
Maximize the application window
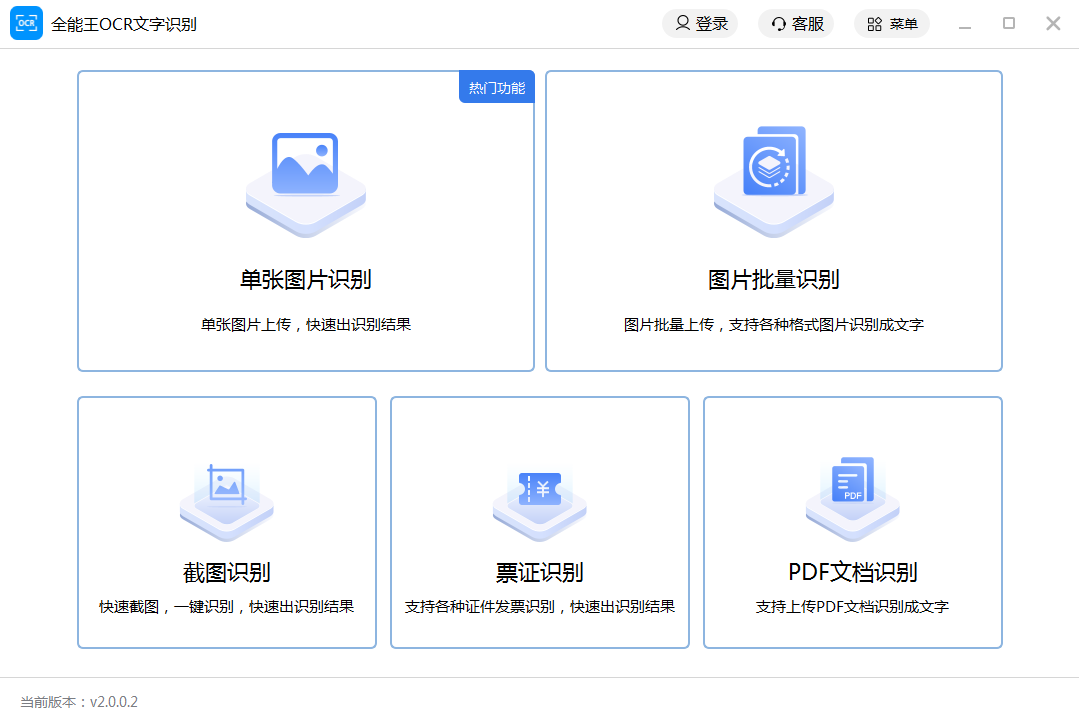pyautogui.click(x=1009, y=24)
